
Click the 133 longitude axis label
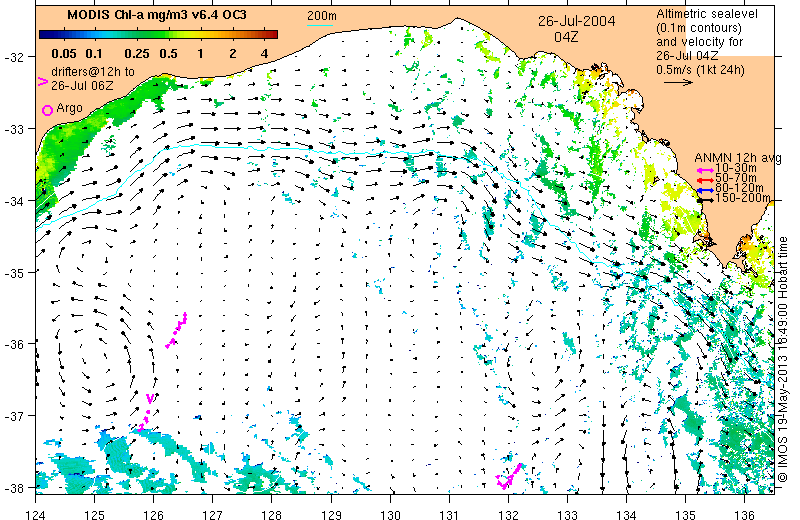pos(567,514)
